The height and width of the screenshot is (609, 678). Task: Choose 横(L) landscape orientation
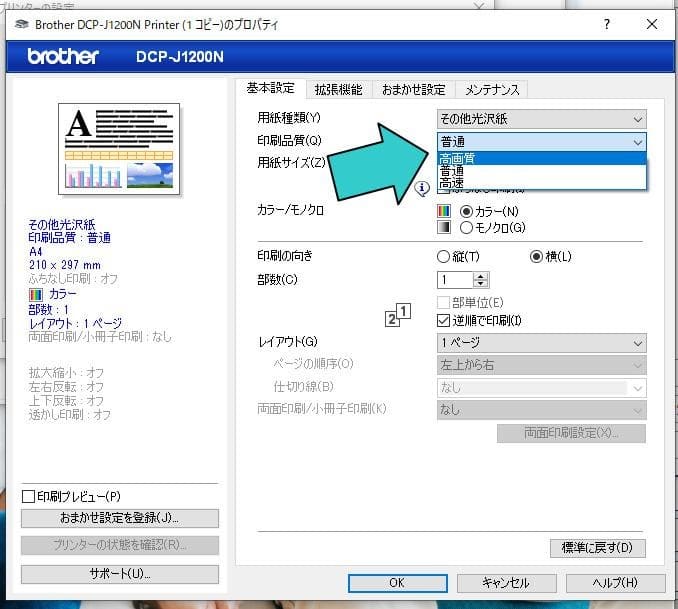click(x=536, y=256)
